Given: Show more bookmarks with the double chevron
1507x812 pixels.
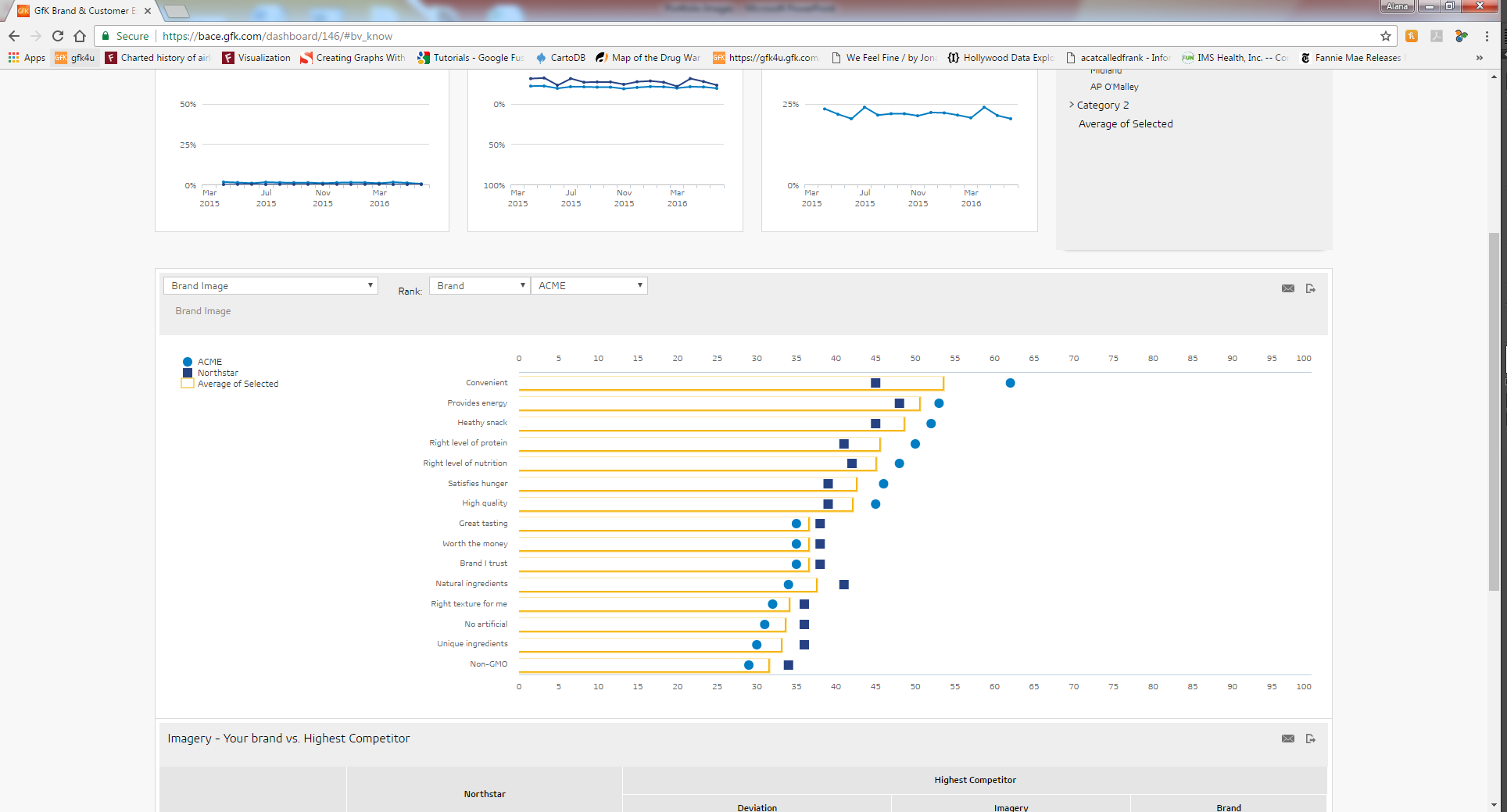Looking at the screenshot, I should [x=1479, y=58].
